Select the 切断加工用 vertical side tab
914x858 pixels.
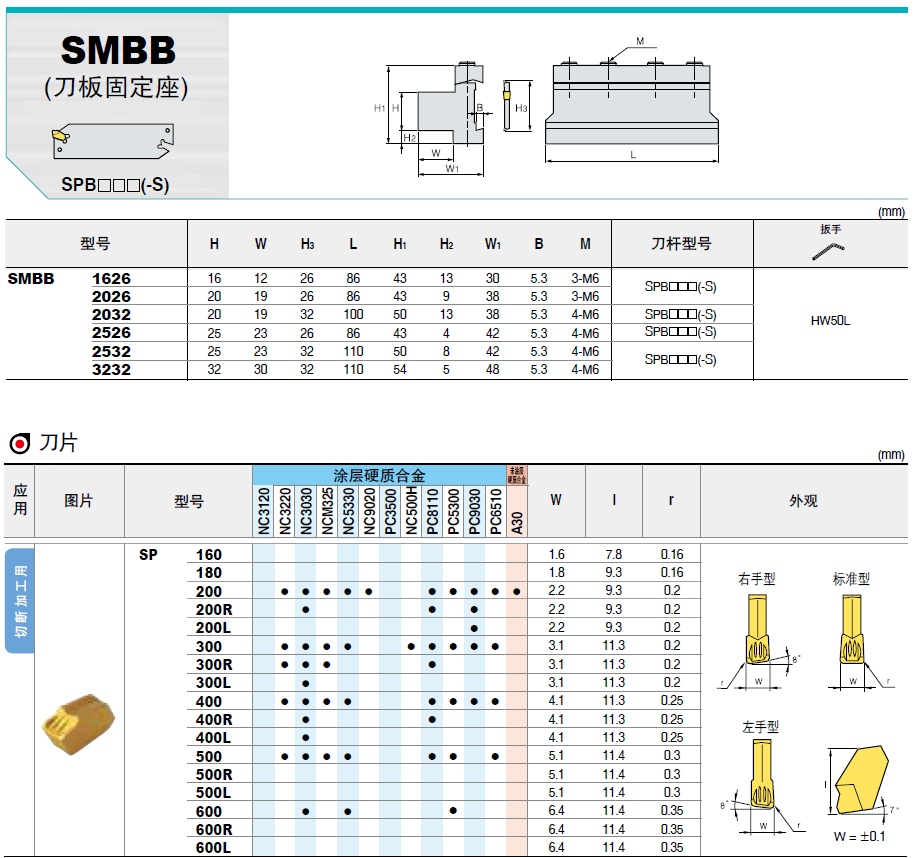(19, 600)
